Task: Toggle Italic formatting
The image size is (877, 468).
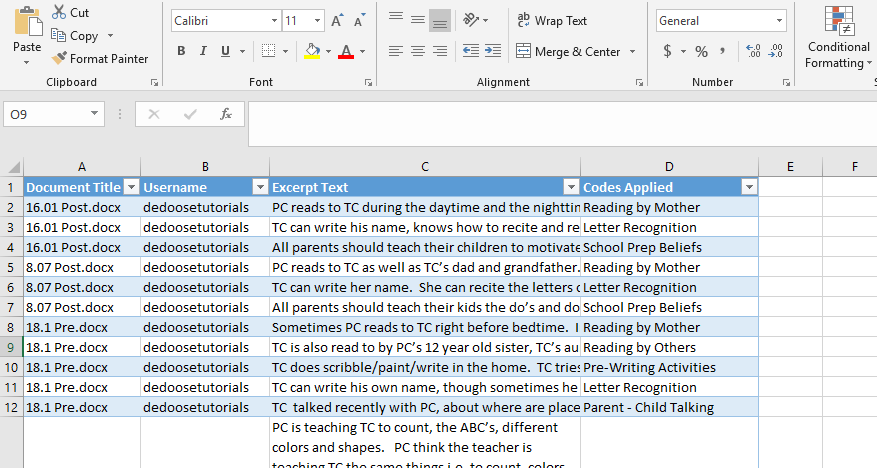Action: (203, 51)
